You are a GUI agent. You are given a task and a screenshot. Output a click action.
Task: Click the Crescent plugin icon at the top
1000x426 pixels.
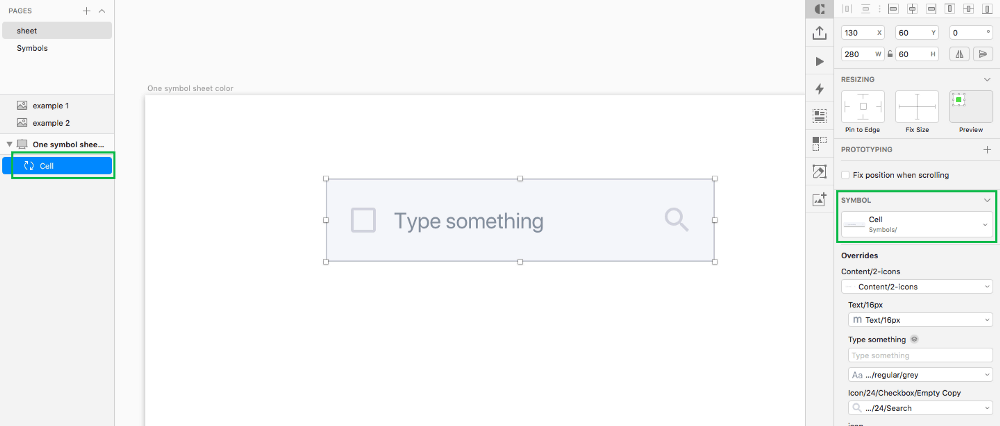[820, 9]
